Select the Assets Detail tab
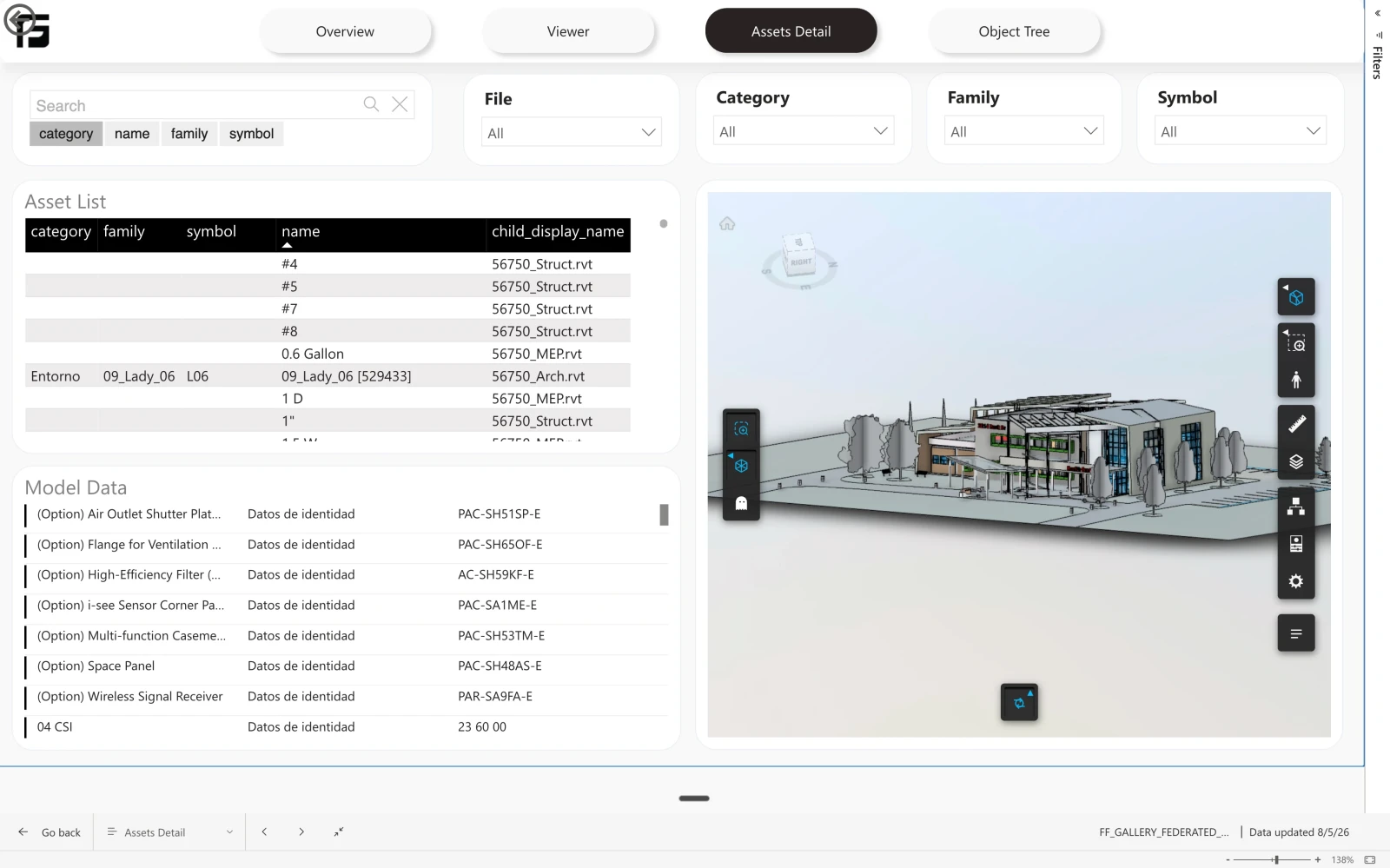 tap(791, 31)
